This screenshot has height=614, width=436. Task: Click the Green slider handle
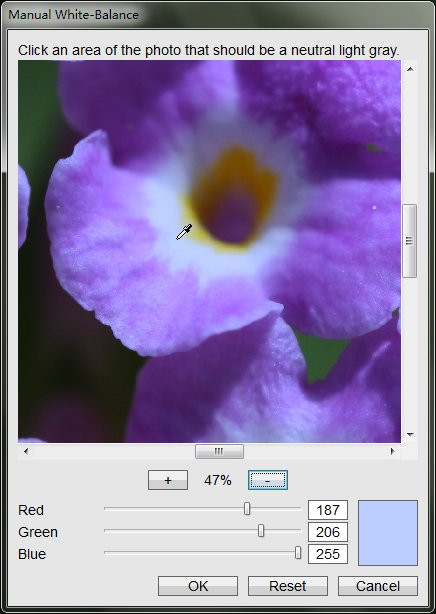pyautogui.click(x=261, y=531)
